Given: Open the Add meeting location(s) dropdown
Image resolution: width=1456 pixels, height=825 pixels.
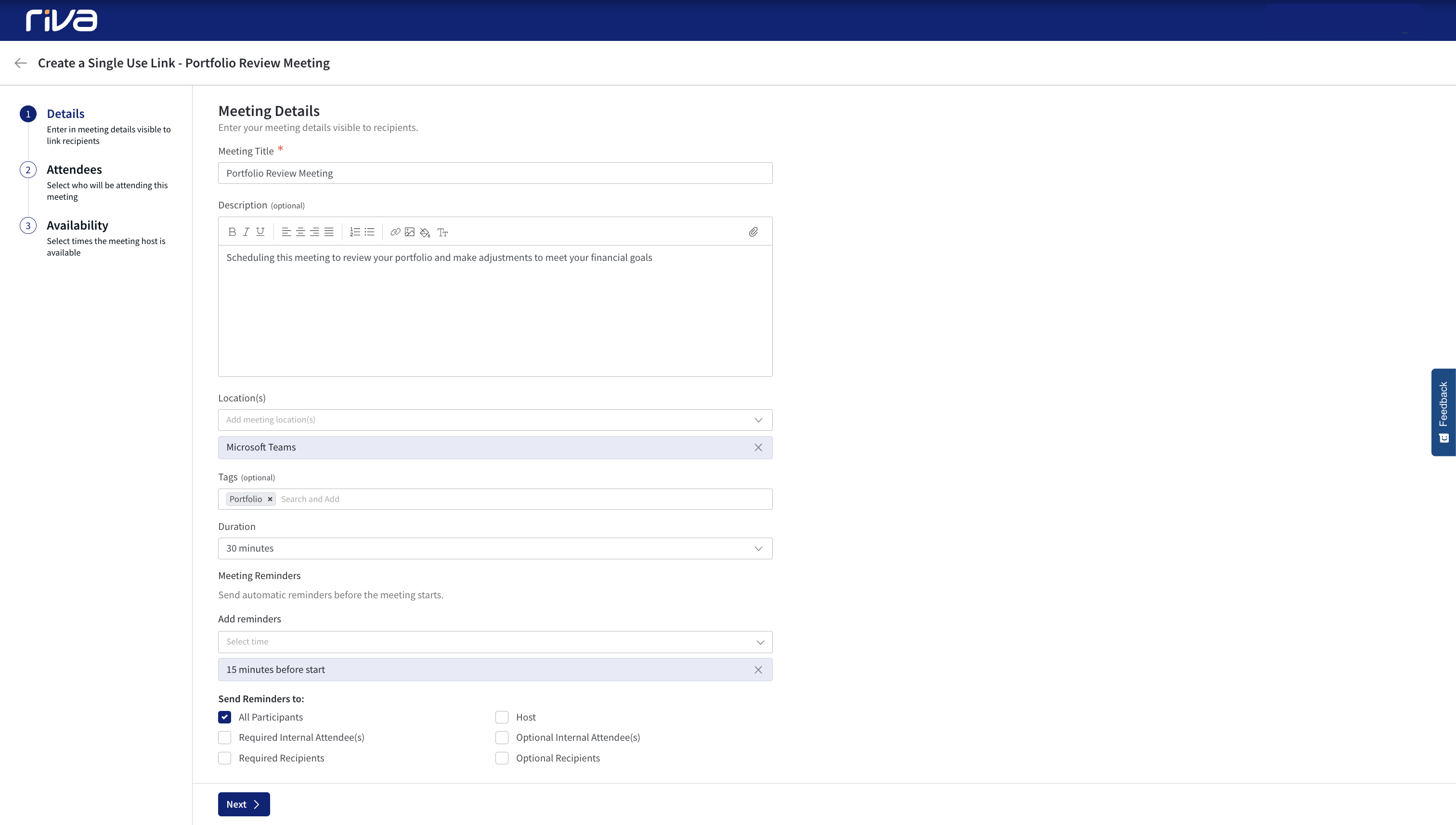Looking at the screenshot, I should [x=495, y=420].
